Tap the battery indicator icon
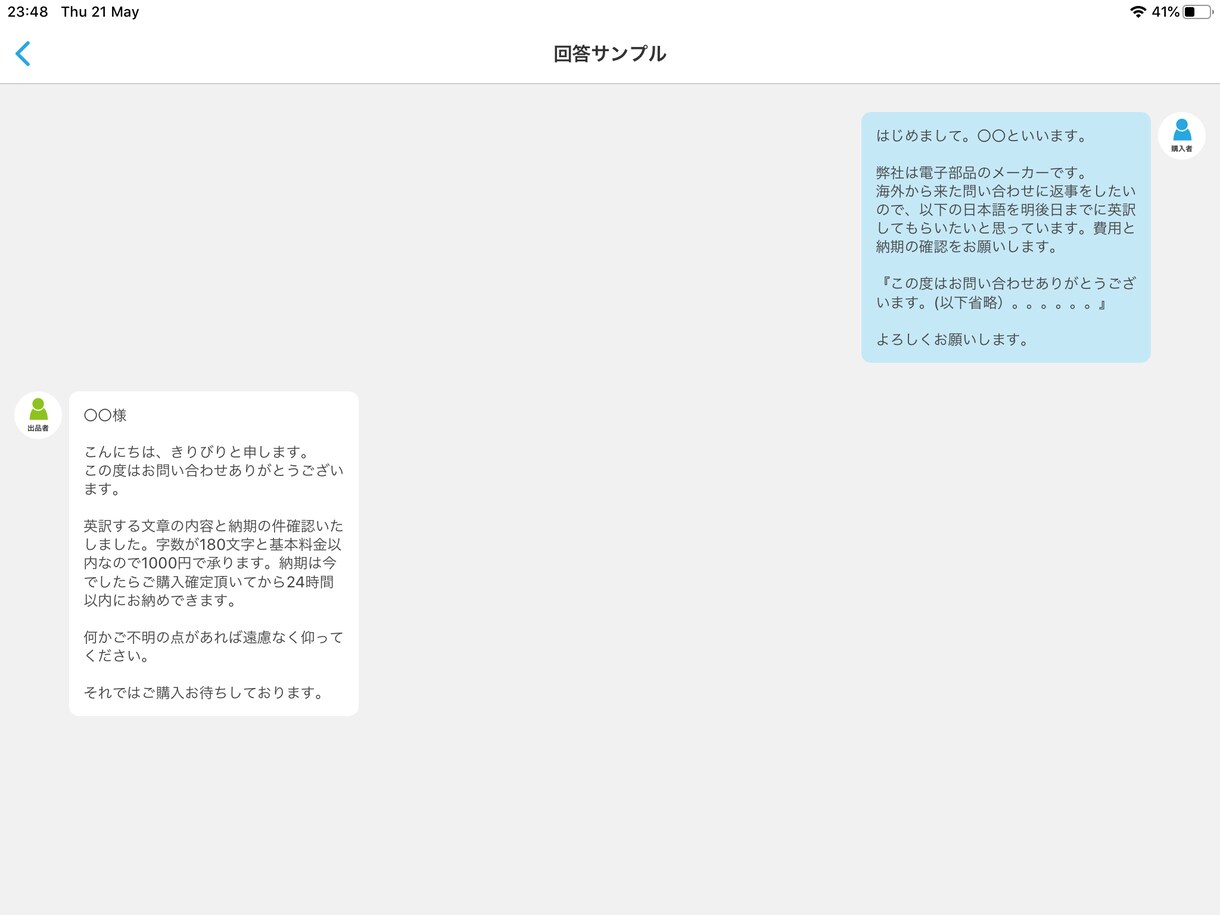 pos(1198,12)
